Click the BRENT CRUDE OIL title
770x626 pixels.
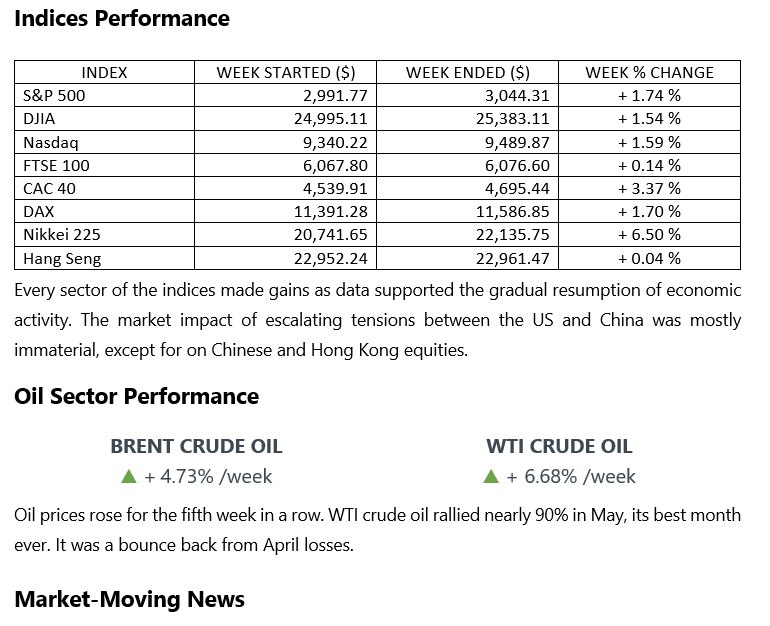tap(196, 446)
